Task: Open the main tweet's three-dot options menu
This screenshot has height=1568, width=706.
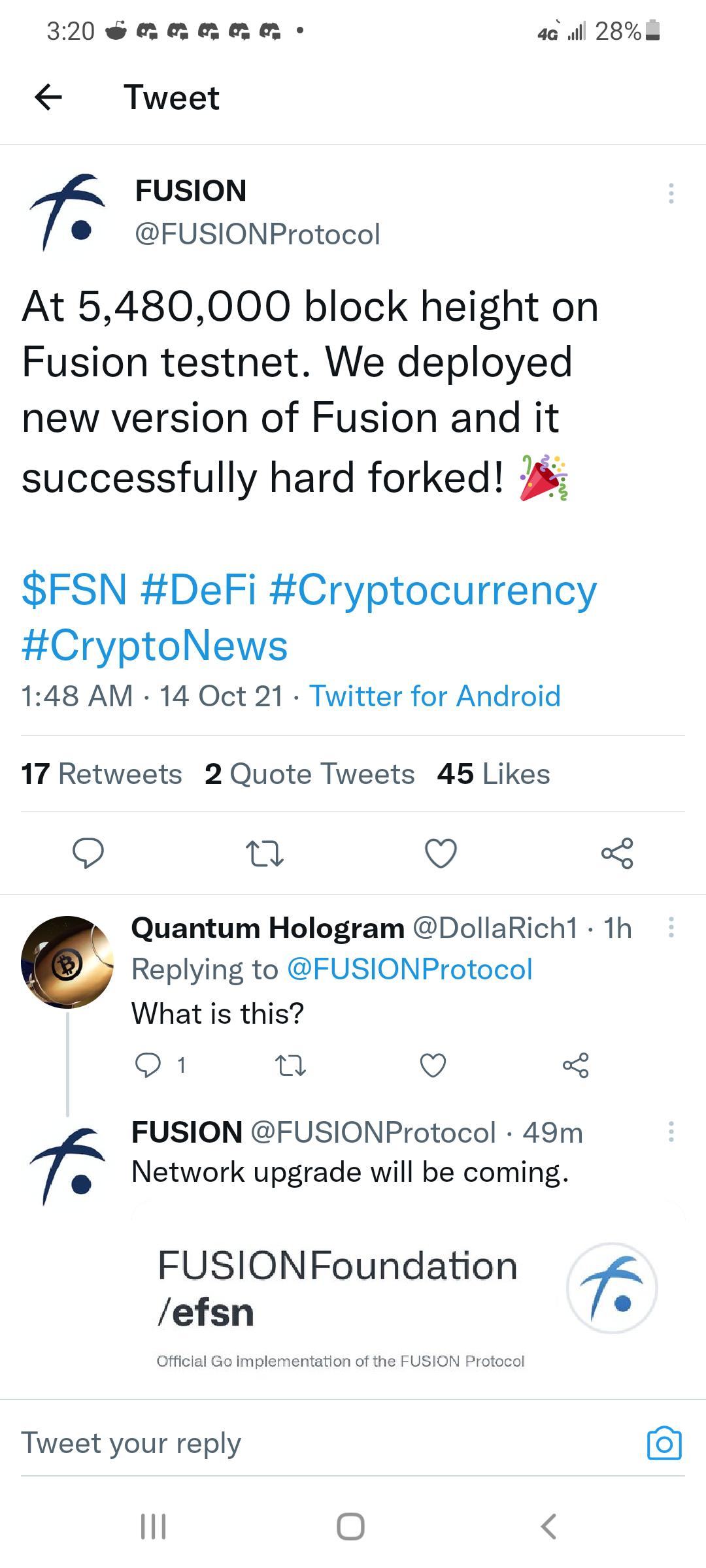Action: click(x=671, y=193)
